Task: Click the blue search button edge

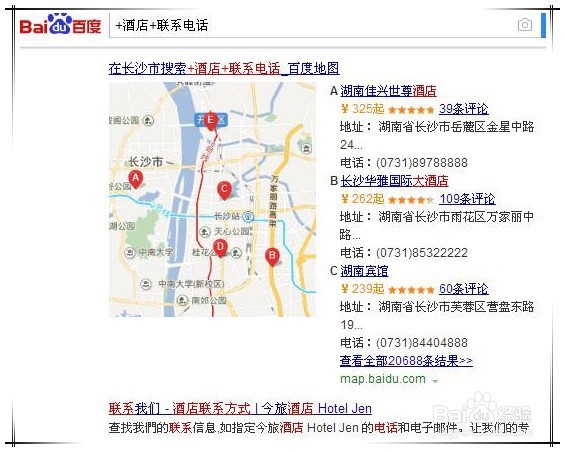Action: 543,25
